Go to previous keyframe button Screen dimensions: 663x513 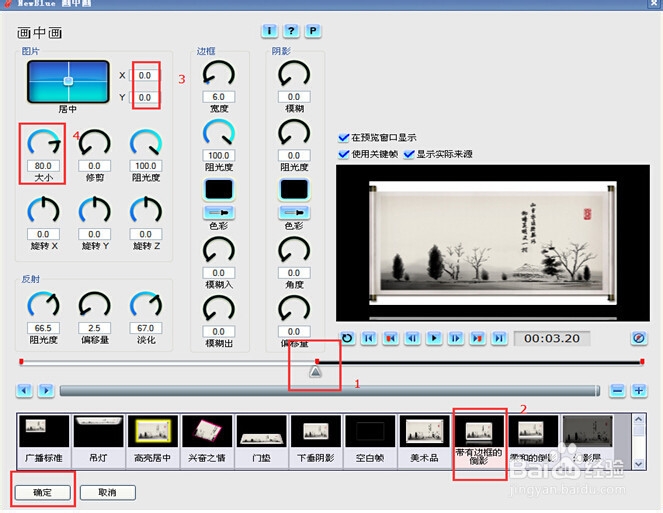point(391,338)
